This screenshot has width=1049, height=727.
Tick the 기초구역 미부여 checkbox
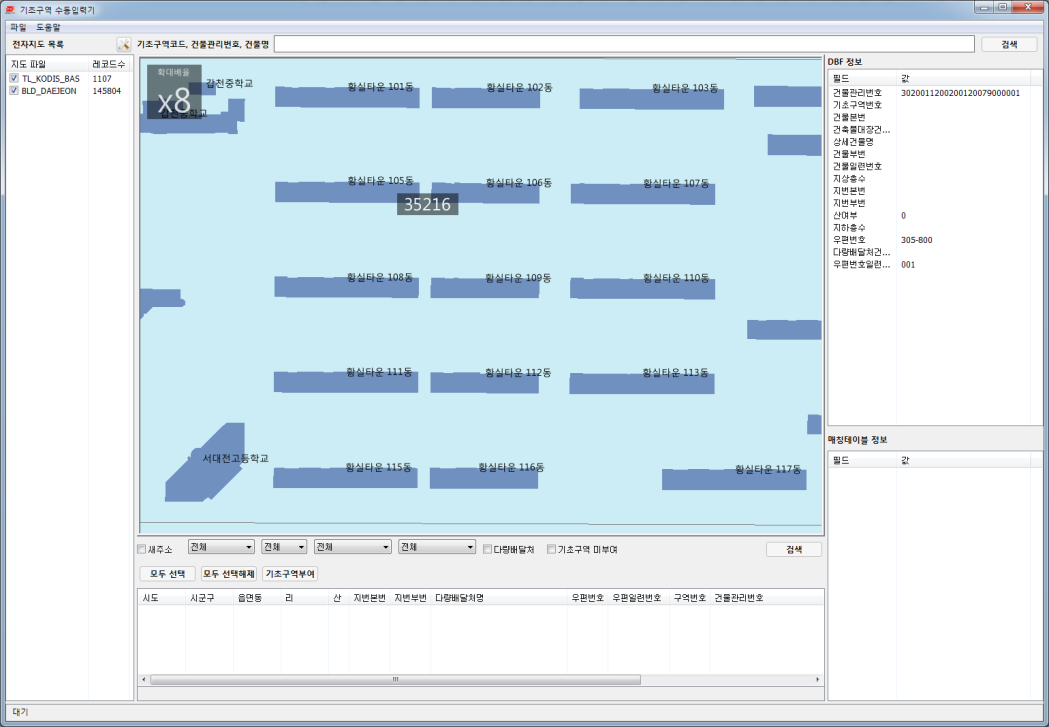click(x=551, y=549)
